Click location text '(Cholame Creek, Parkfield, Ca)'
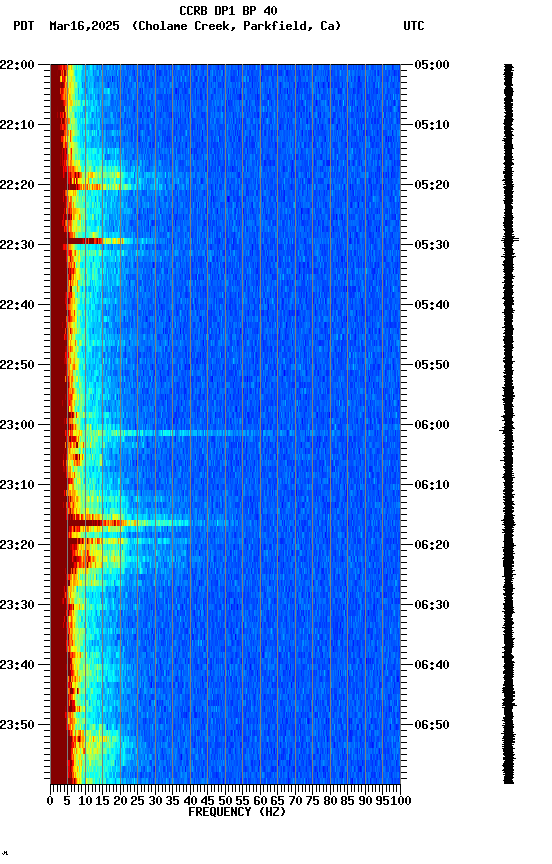This screenshot has height=864, width=552. (236, 26)
